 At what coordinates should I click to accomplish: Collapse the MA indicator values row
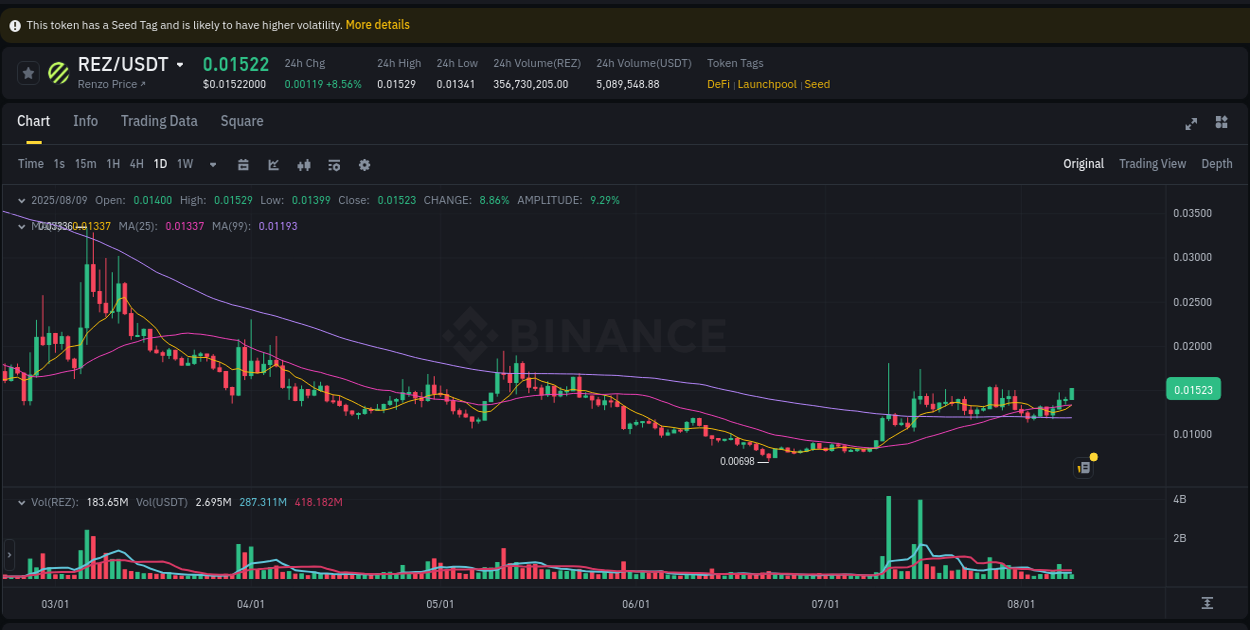[x=22, y=226]
